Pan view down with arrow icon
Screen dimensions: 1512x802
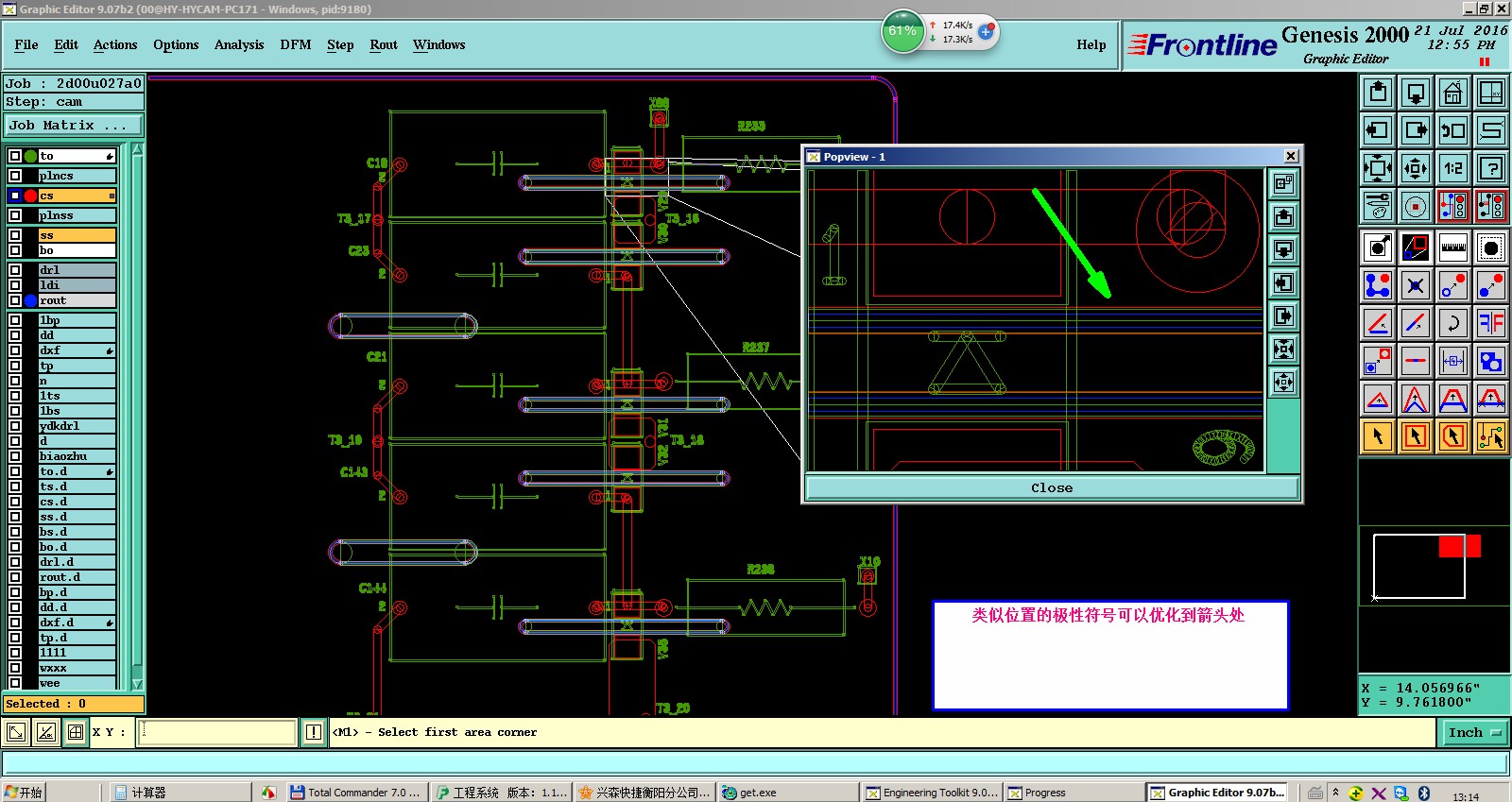[1416, 93]
